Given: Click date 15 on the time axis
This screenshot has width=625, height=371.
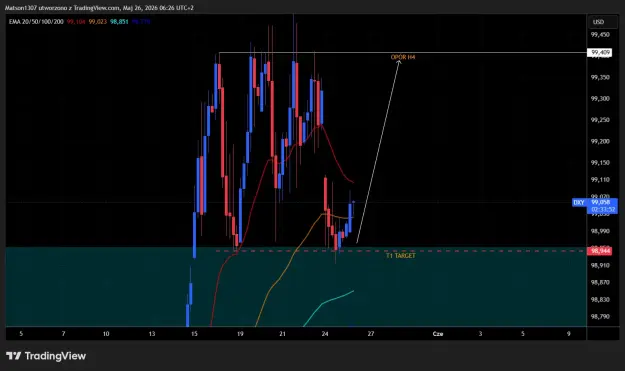Looking at the screenshot, I should 194,334.
